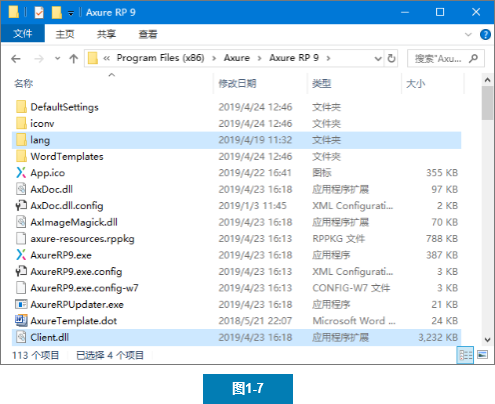Screen dimensions: 495x404
Task: Click the AxureRP9.exe application icon
Action: 21,255
